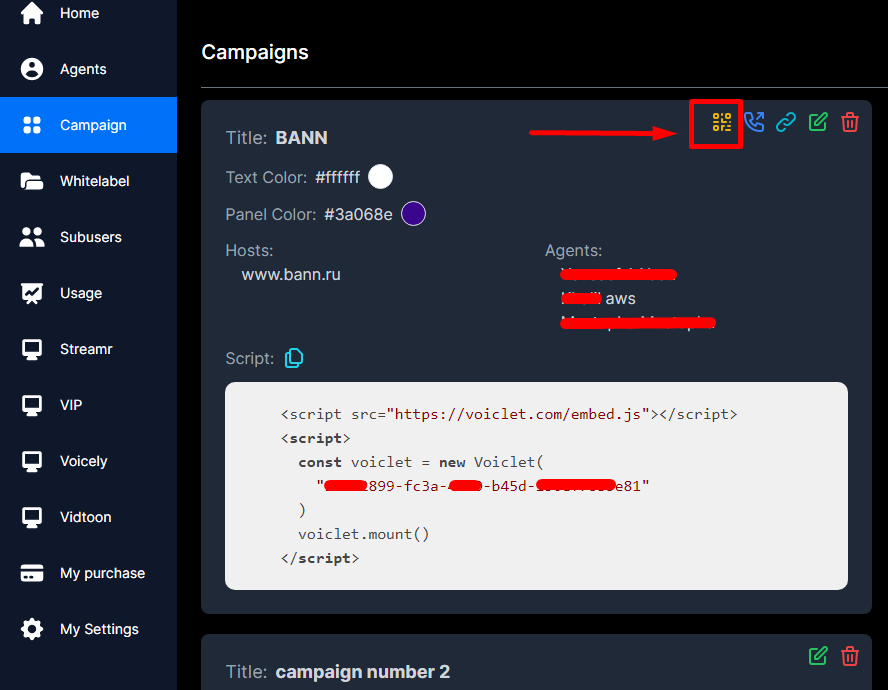888x690 pixels.
Task: Click the Voicely monitor icon
Action: pyautogui.click(x=32, y=462)
